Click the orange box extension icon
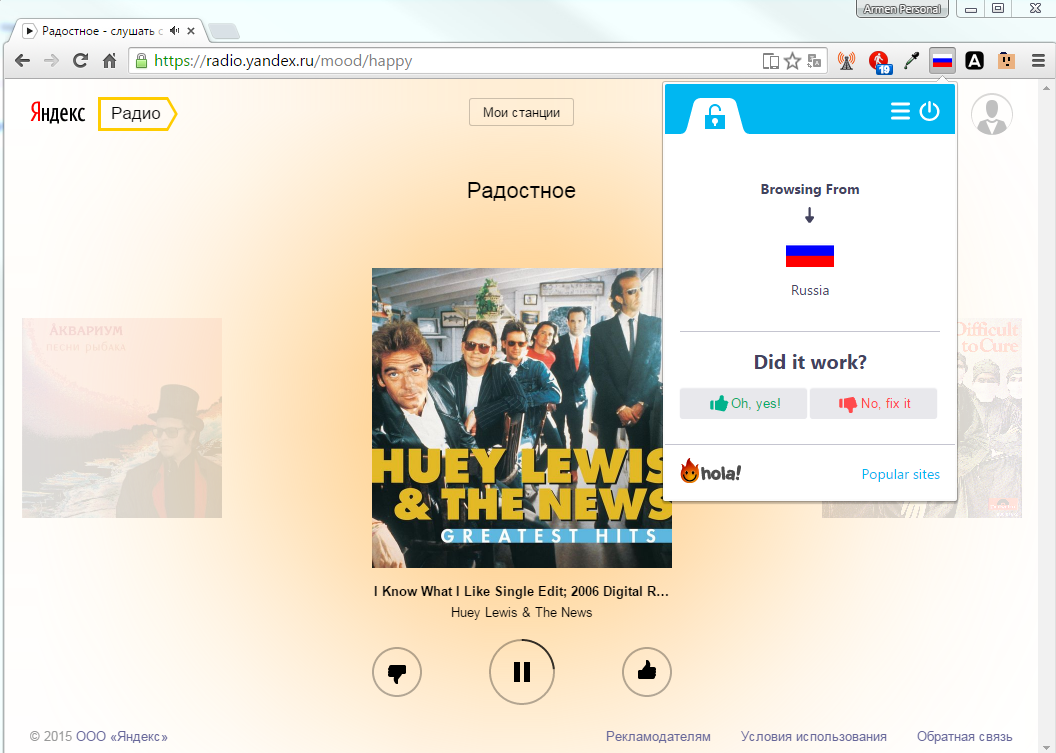1056x753 pixels. (x=1006, y=61)
